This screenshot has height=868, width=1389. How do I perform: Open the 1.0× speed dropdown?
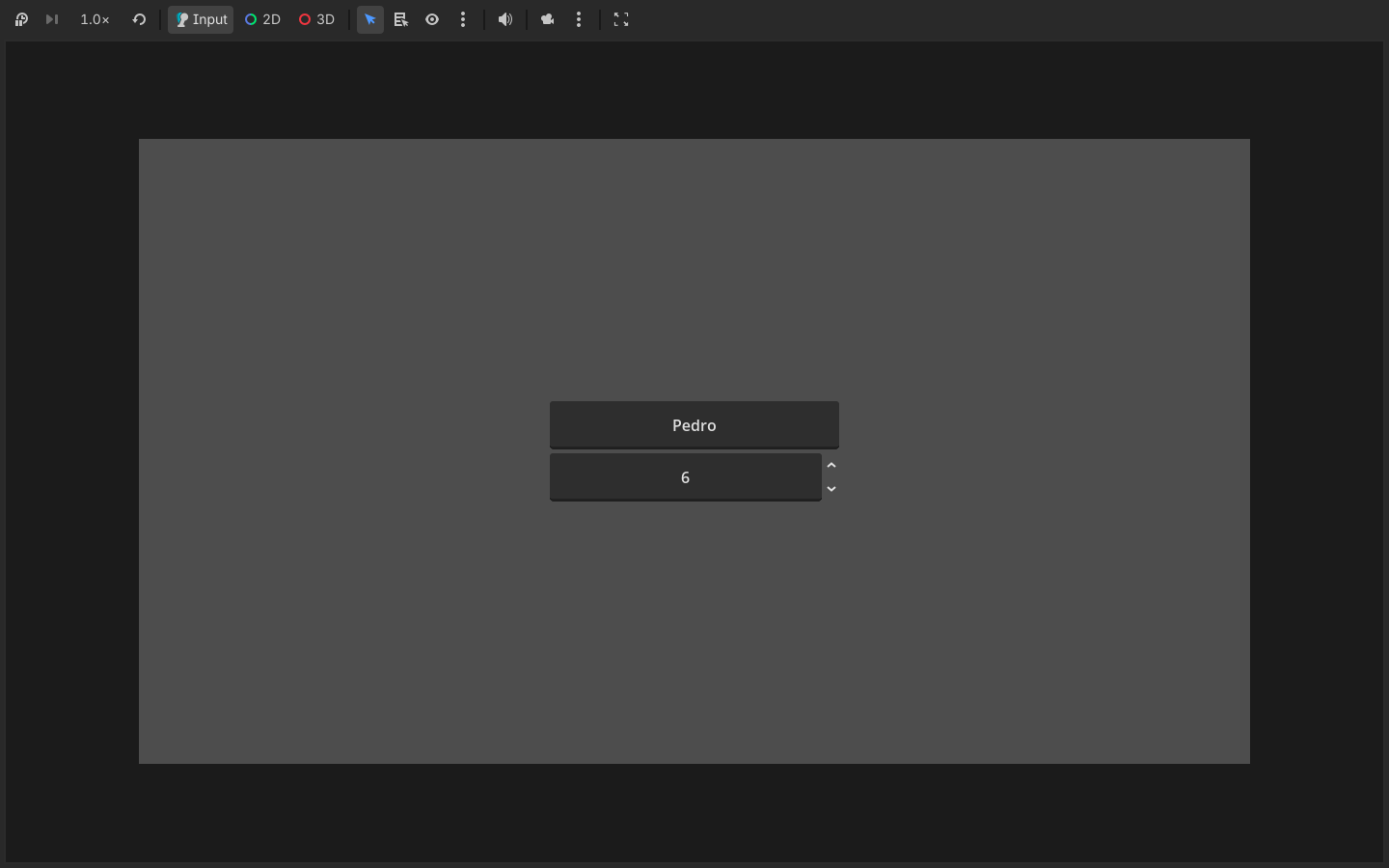[x=95, y=19]
